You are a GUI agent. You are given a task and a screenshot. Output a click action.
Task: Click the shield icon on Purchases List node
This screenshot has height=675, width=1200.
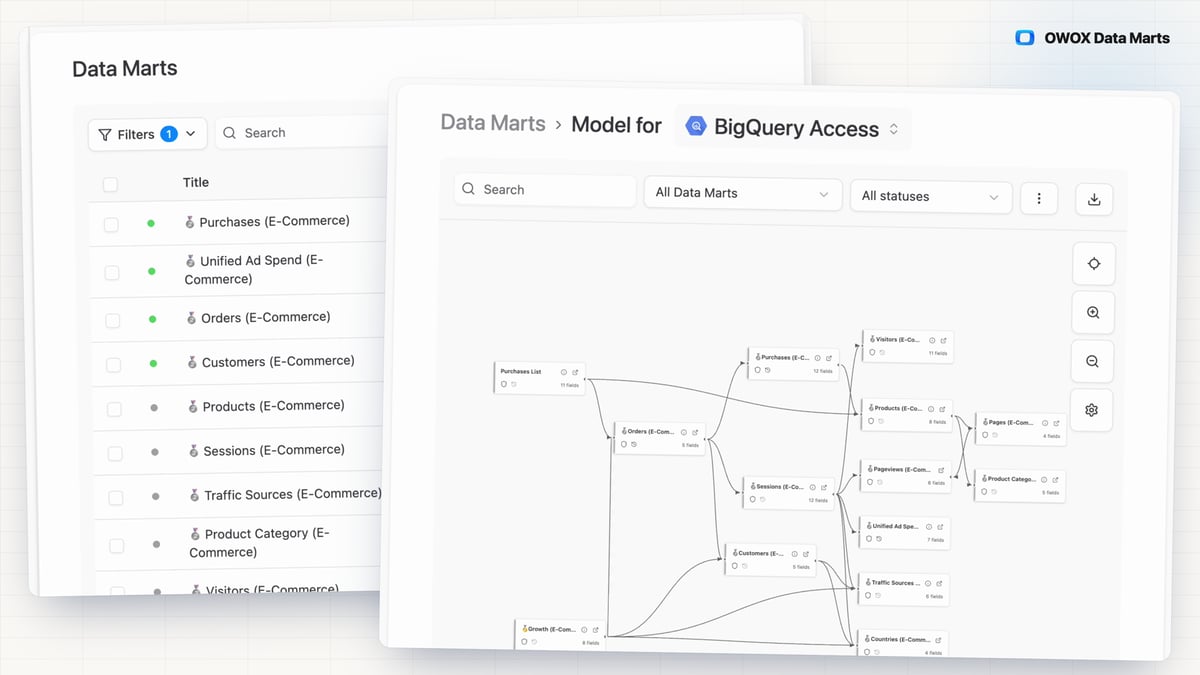(504, 383)
